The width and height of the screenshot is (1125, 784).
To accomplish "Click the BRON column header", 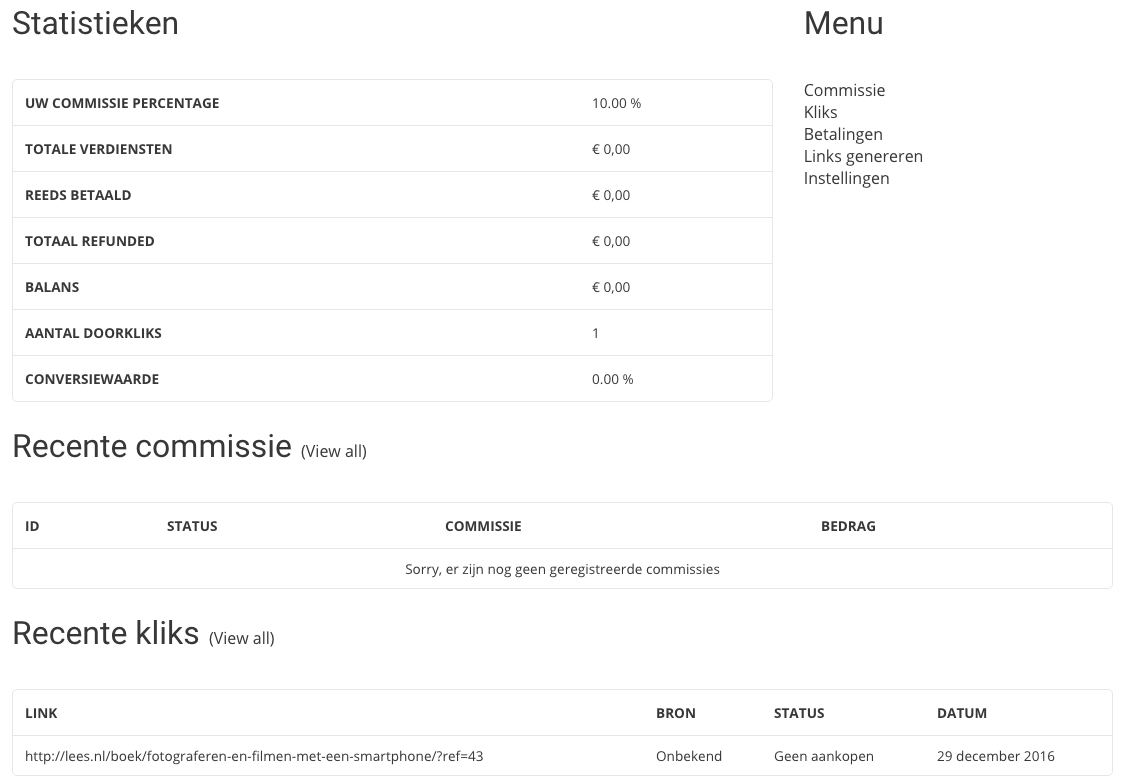I will coord(675,713).
